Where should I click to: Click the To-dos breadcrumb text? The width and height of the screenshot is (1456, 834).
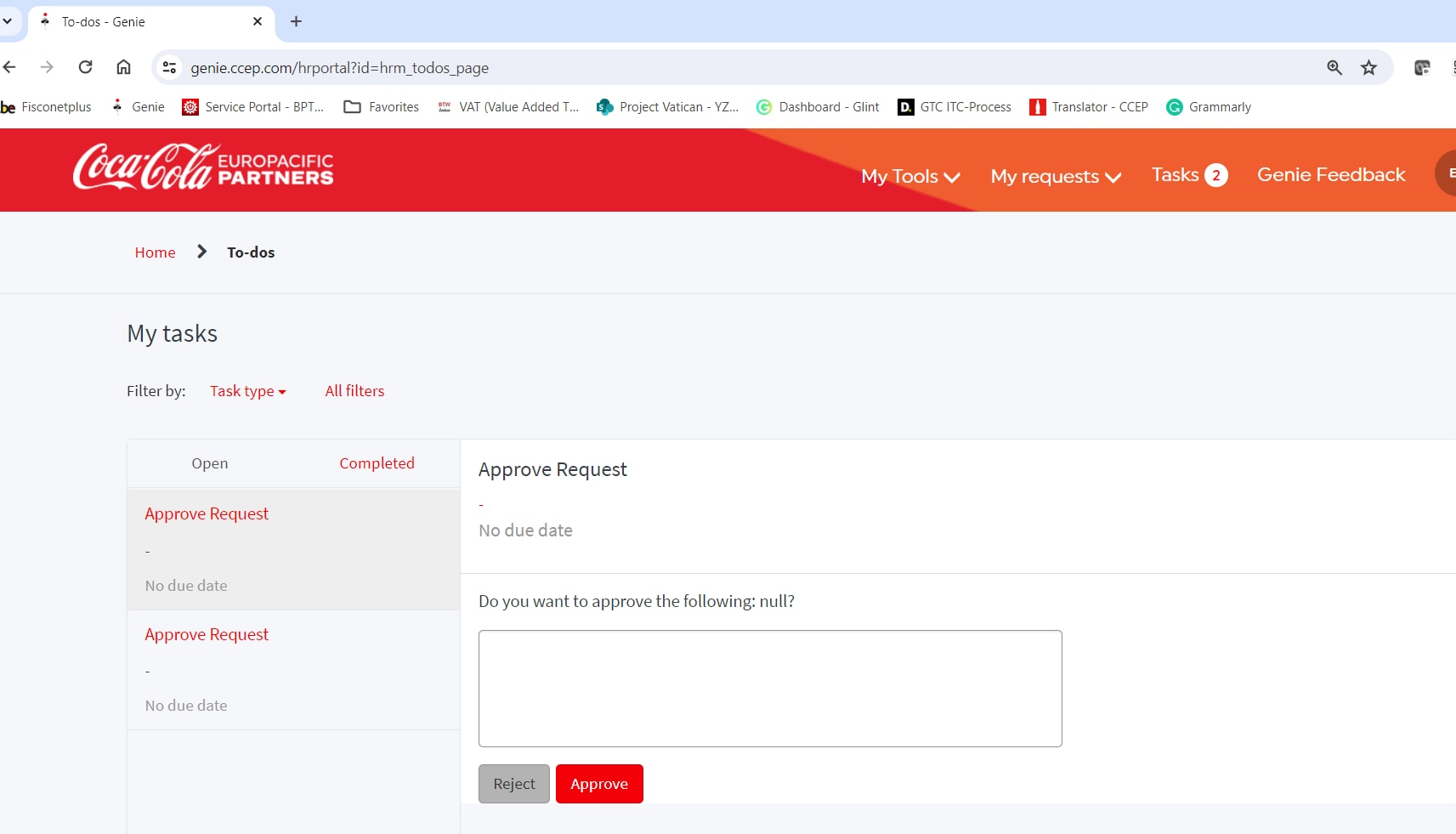251,252
